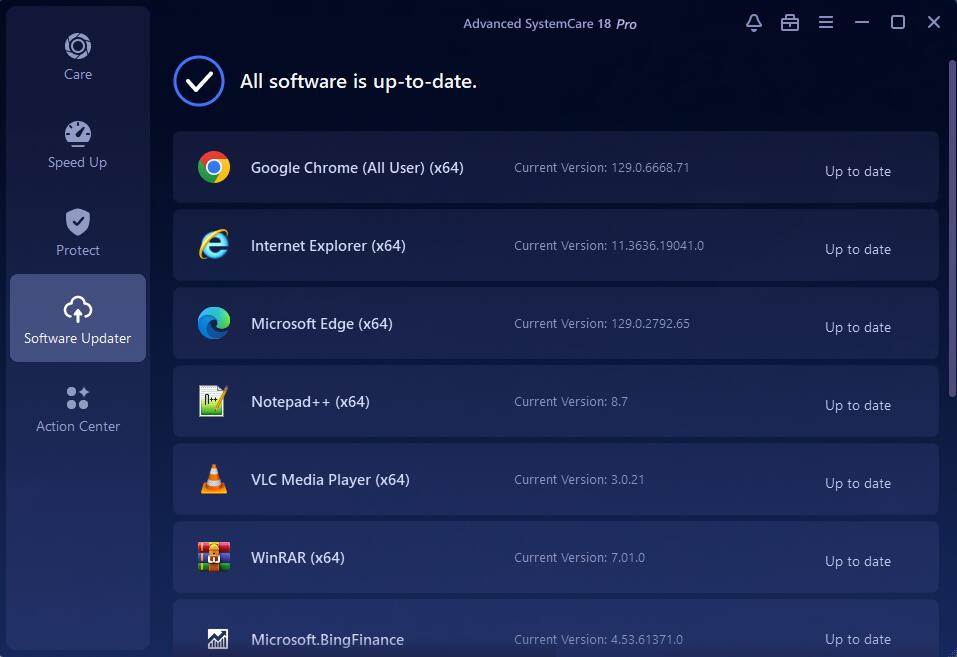Click Up to date status for WinRAR

tap(858, 562)
